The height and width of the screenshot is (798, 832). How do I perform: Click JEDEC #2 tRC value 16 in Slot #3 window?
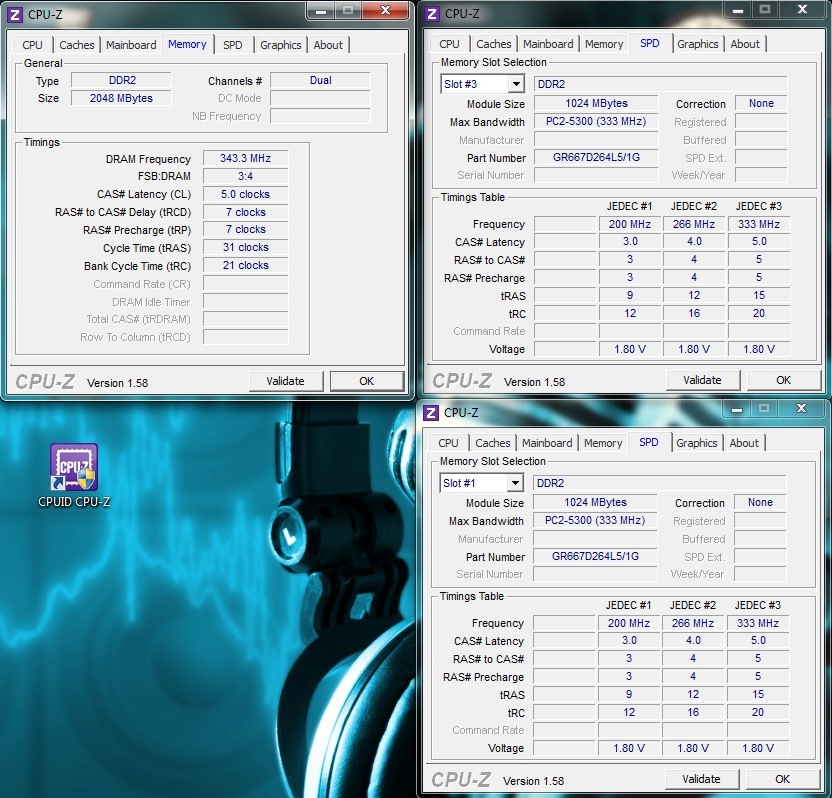pyautogui.click(x=694, y=313)
